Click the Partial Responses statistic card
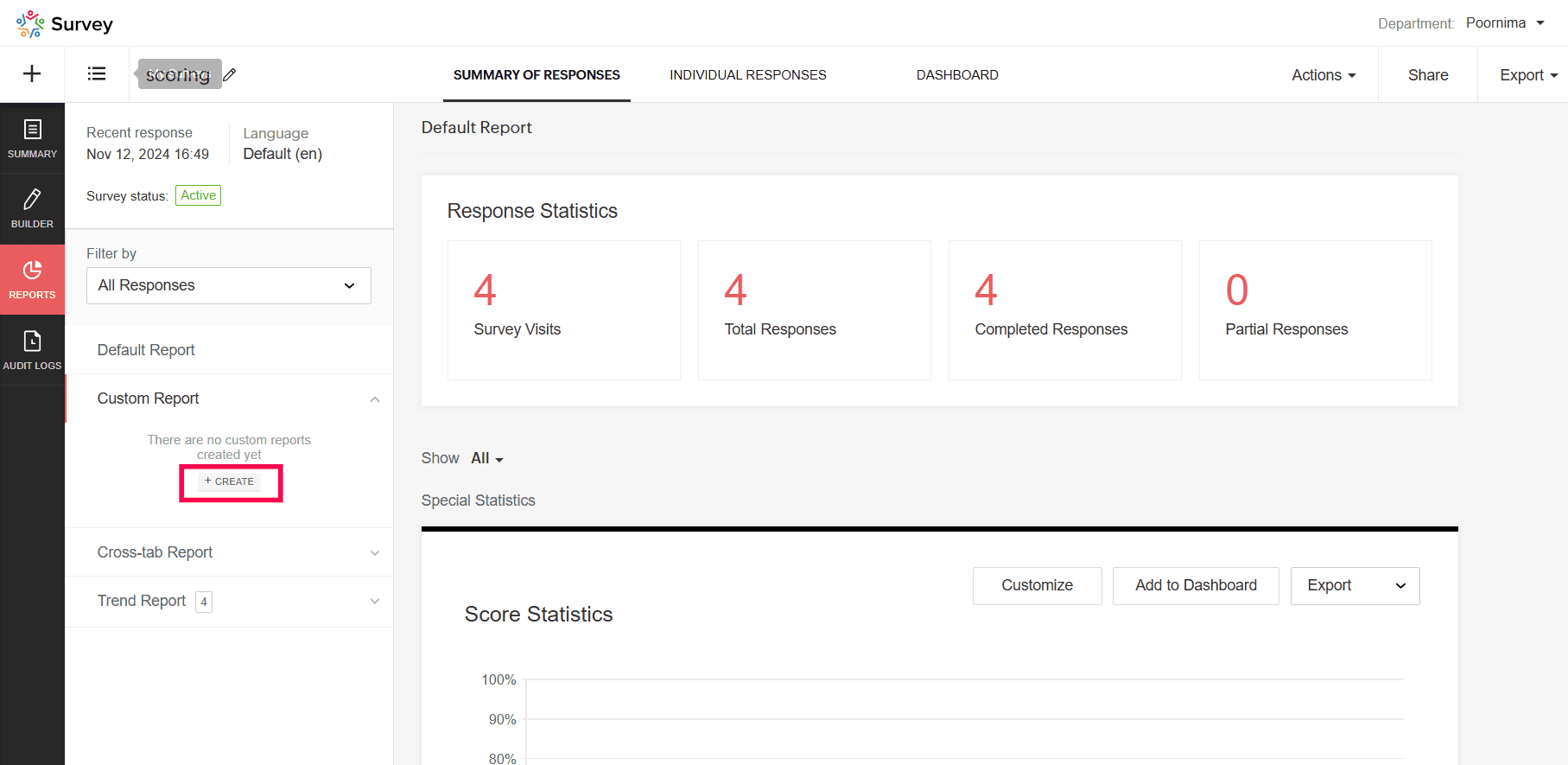Viewport: 1568px width, 765px height. (1316, 310)
